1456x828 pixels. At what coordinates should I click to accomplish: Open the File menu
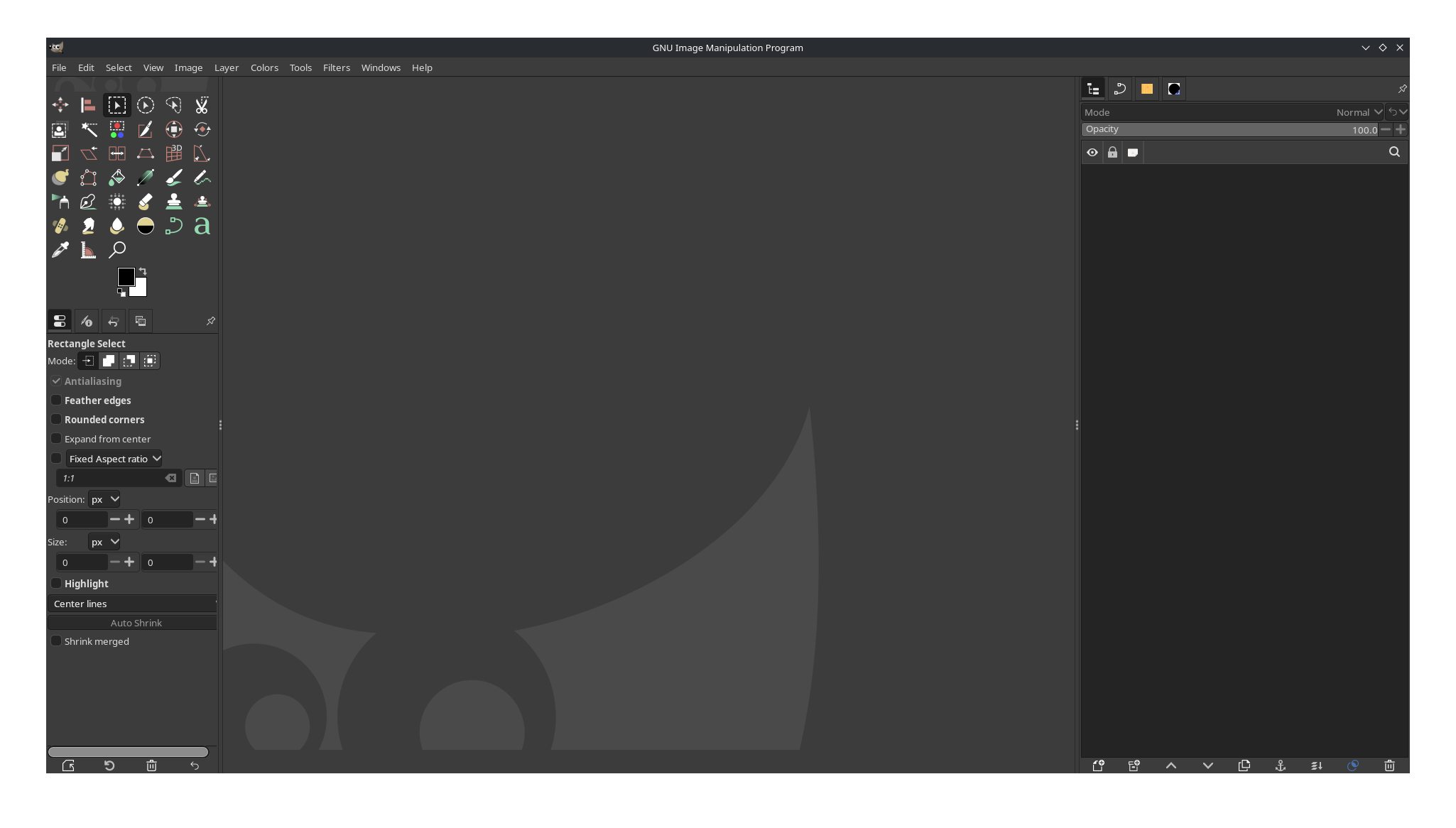tap(59, 67)
